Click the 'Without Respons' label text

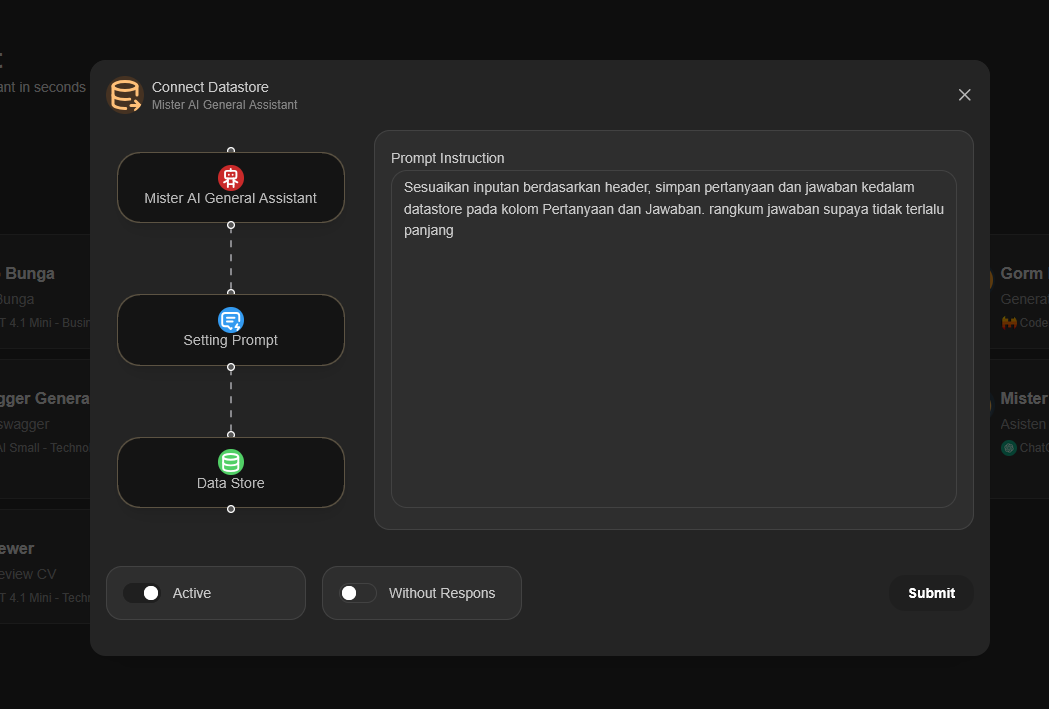(442, 593)
